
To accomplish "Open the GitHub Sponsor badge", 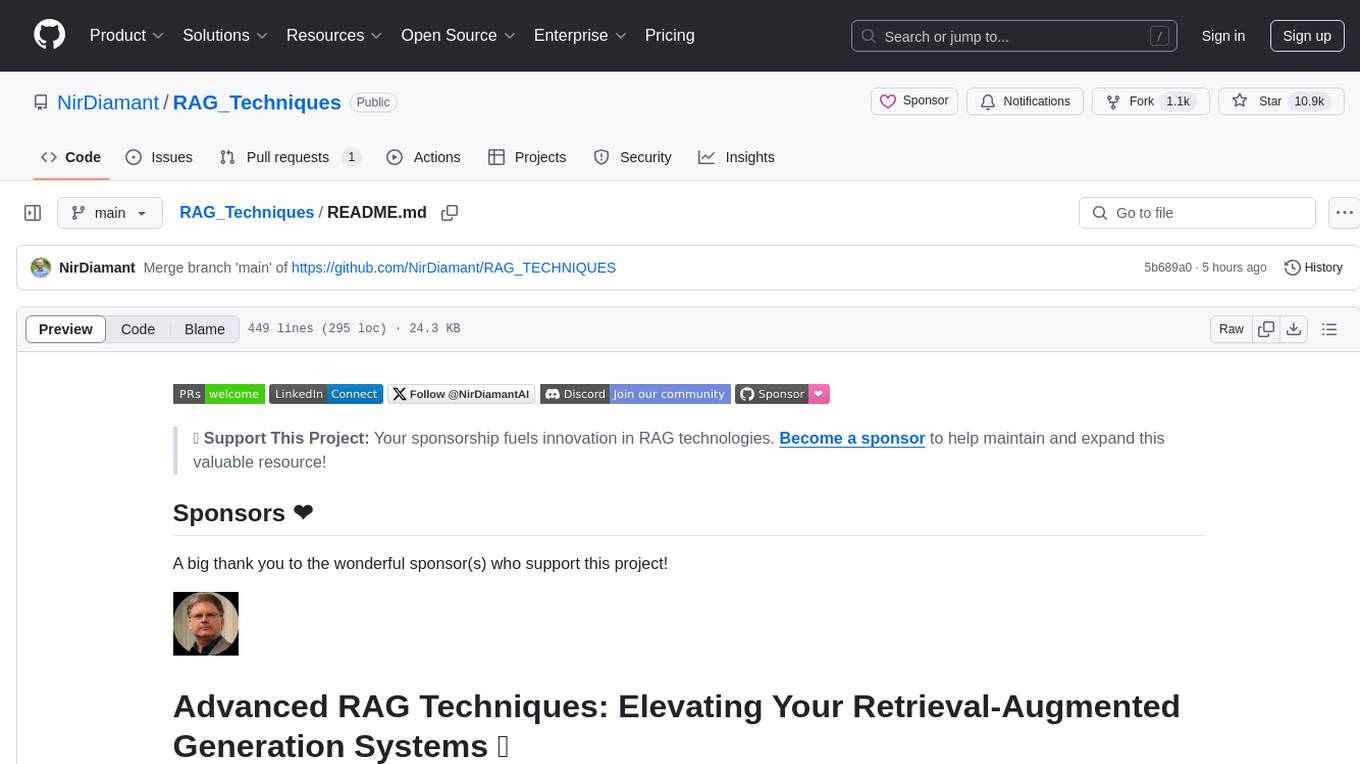I will (x=783, y=394).
